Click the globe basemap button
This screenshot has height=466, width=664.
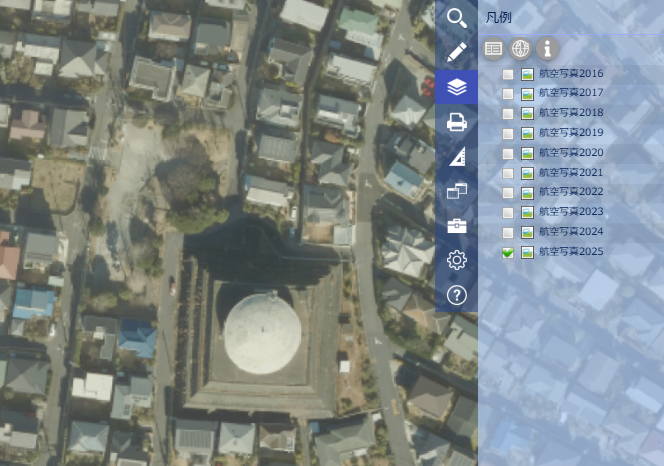point(520,49)
